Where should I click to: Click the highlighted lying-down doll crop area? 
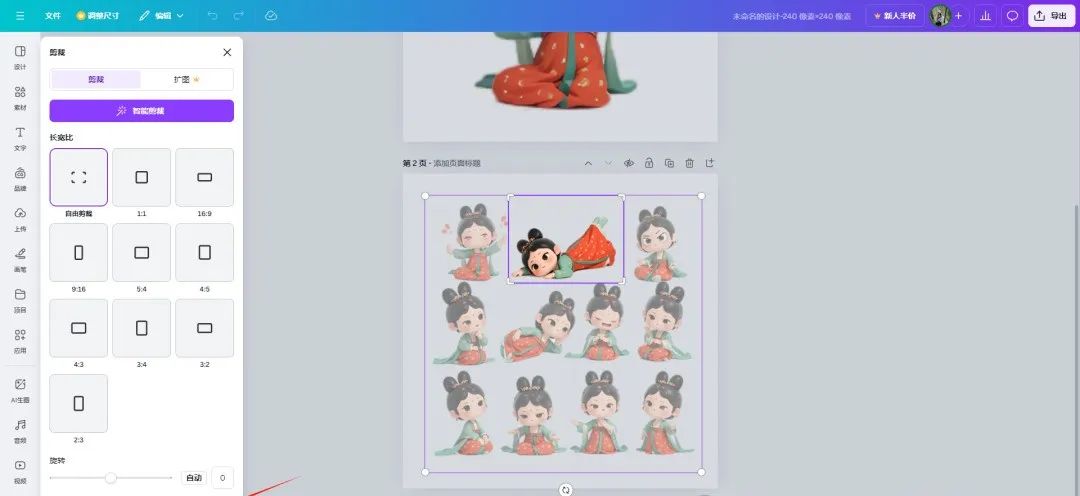(x=565, y=238)
